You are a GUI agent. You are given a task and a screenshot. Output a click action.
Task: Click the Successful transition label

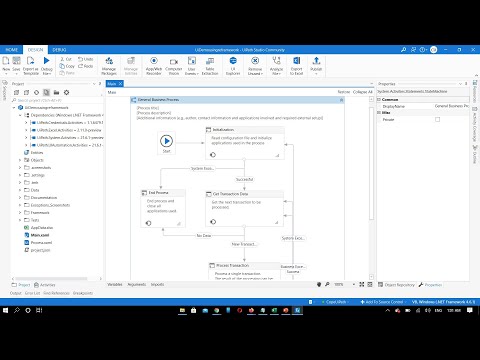[x=244, y=179]
